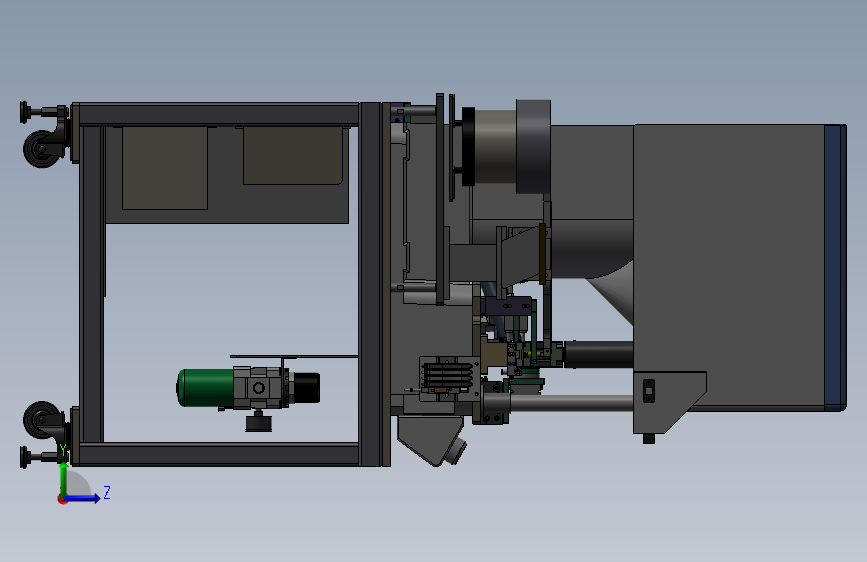Select the green motor body
The image size is (867, 562).
click(205, 388)
